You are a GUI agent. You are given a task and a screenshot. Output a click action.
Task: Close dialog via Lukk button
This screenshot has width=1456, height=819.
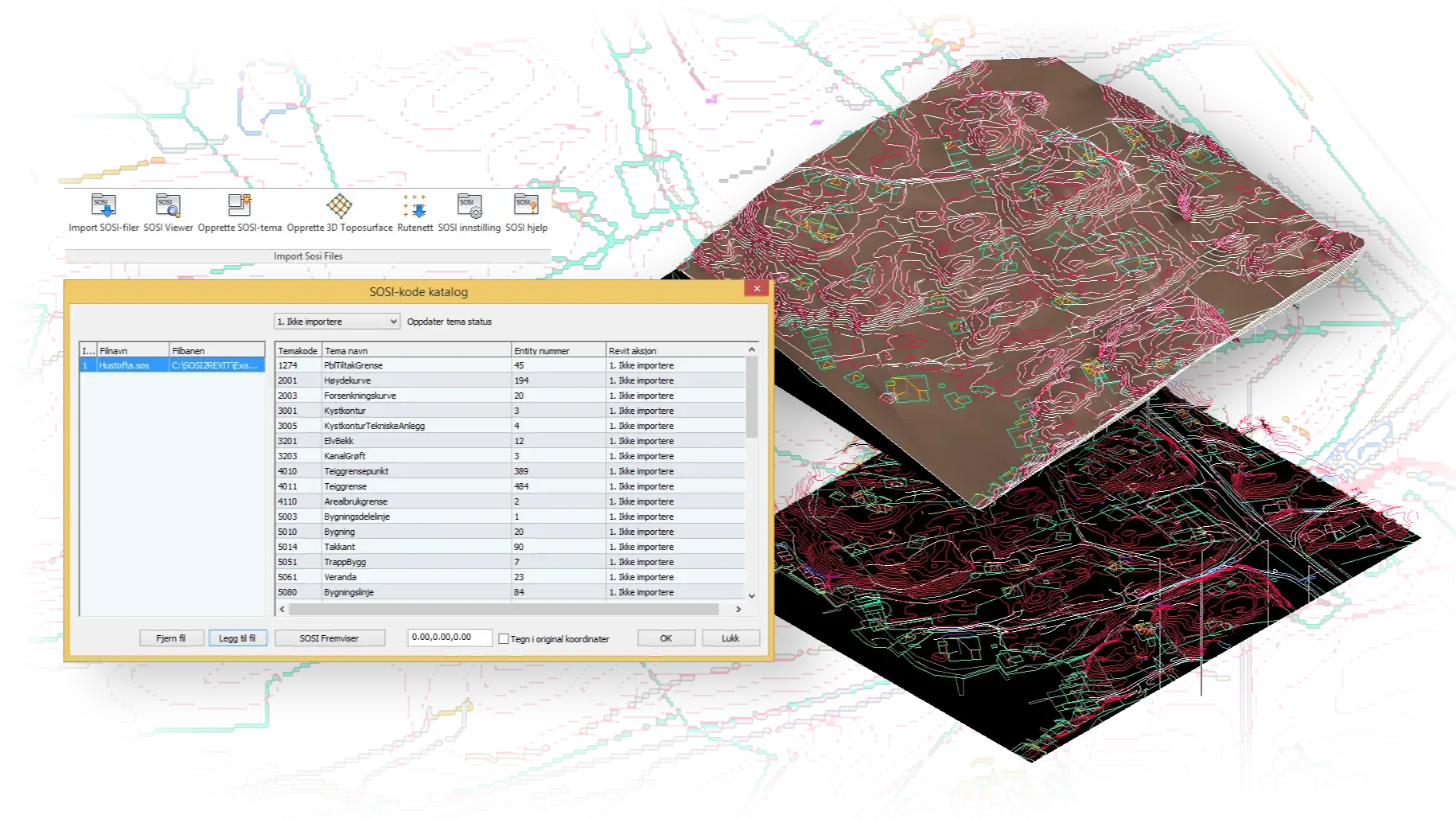click(x=730, y=638)
